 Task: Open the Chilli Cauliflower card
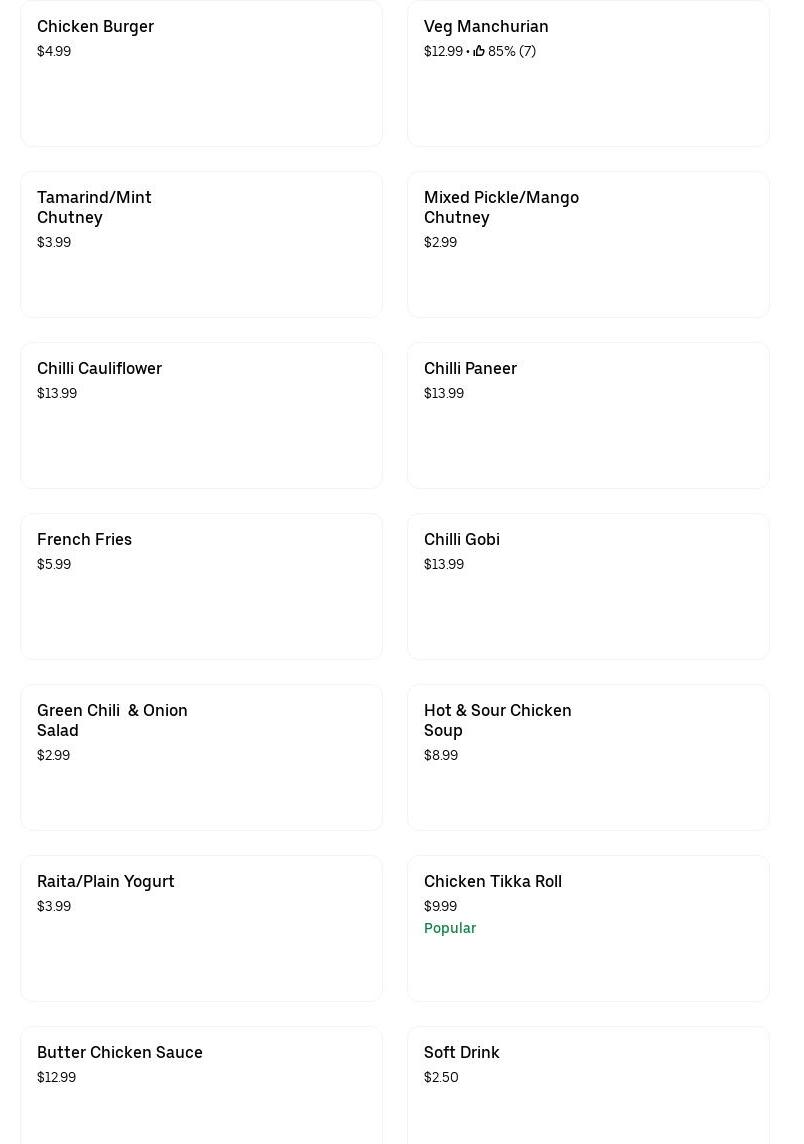[201, 416]
